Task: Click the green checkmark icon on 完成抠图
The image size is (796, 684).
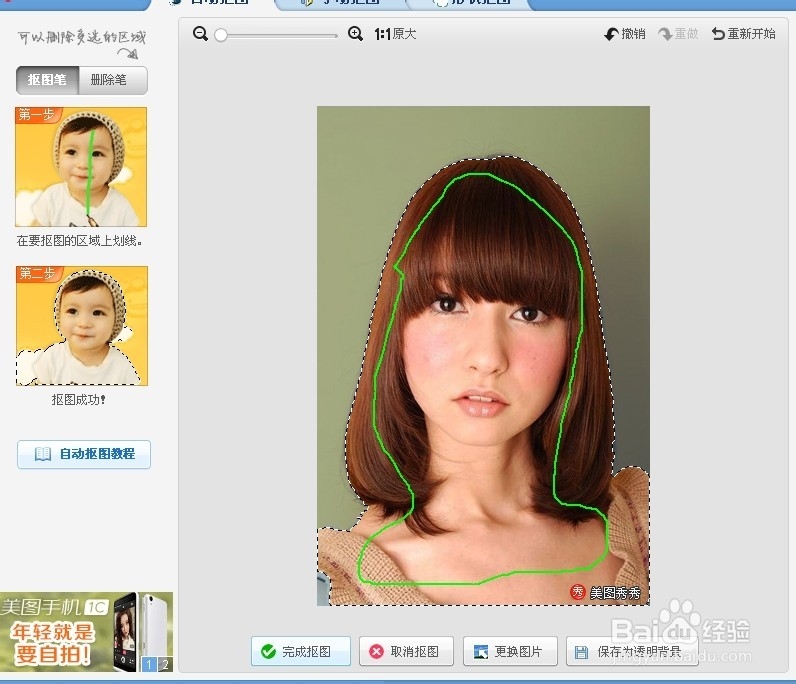Action: [268, 652]
